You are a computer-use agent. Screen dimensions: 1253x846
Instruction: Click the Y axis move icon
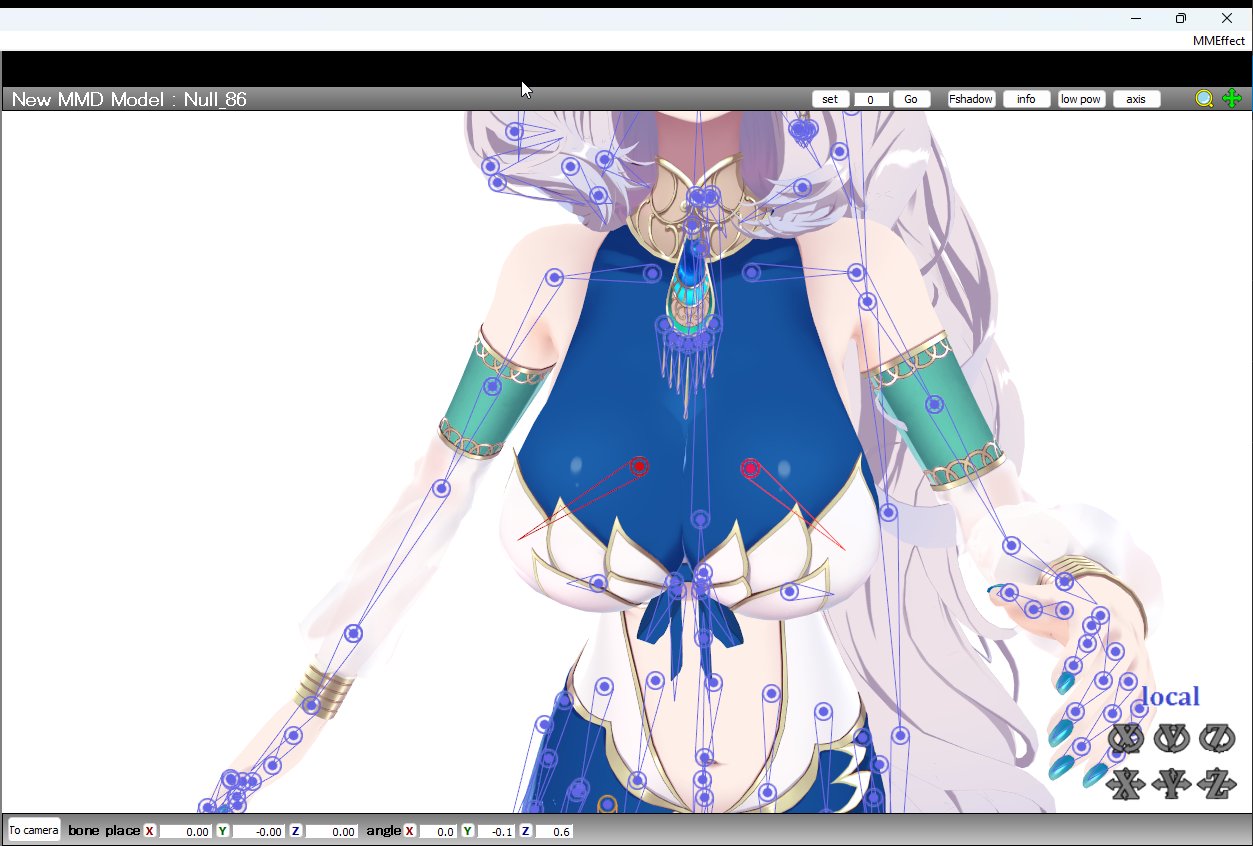tap(1172, 784)
